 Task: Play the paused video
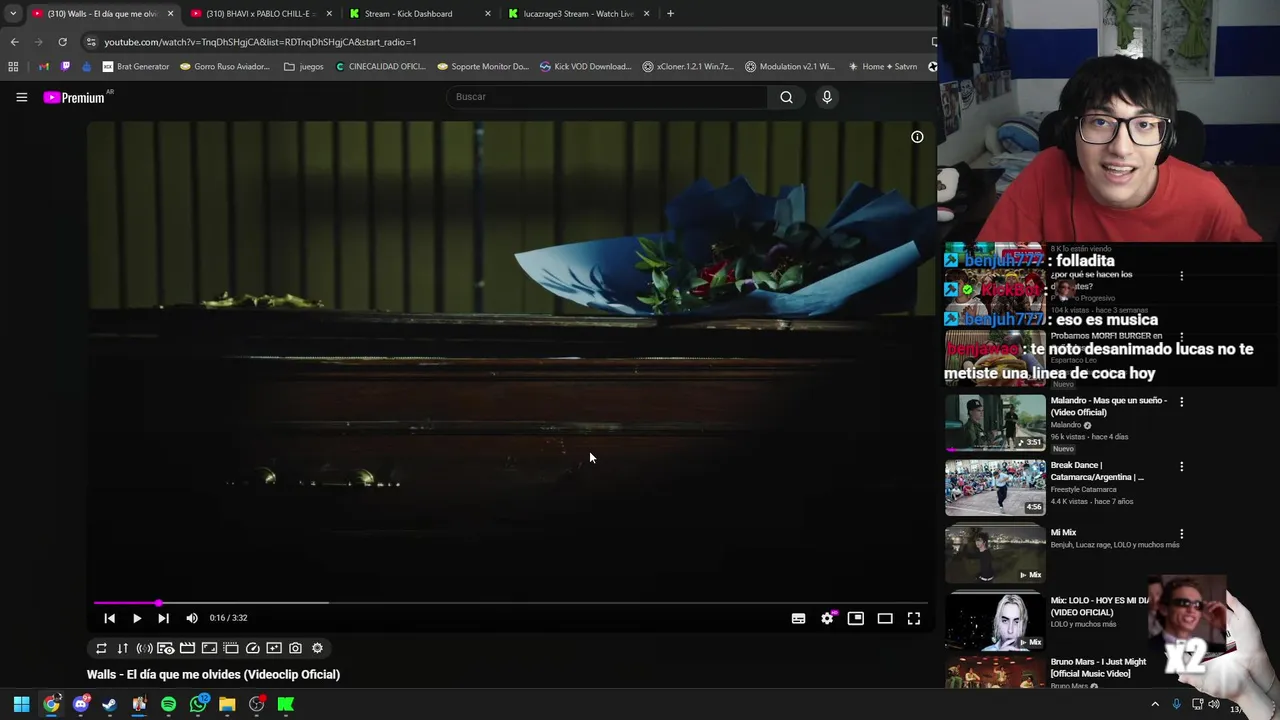[x=137, y=618]
